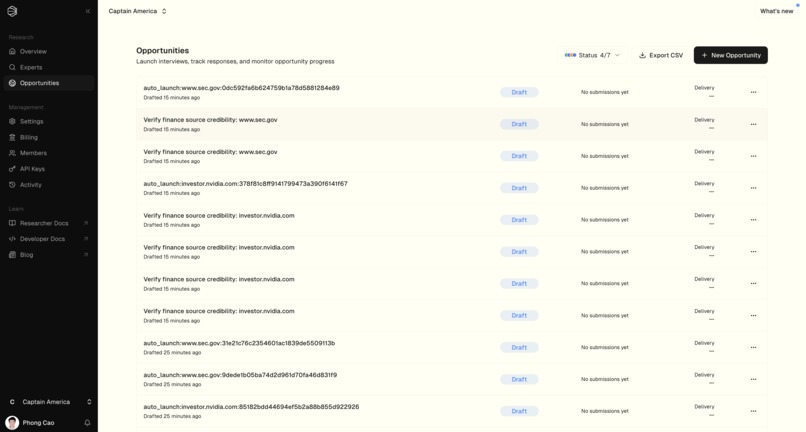The height and width of the screenshot is (432, 806).
Task: Select Opportunities in the sidebar
Action: [49, 83]
